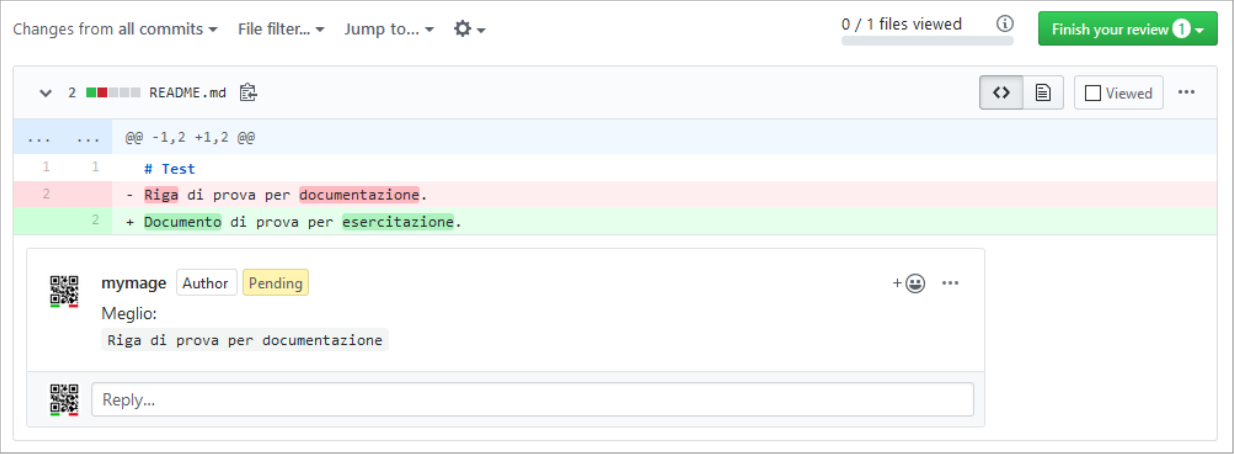The image size is (1234, 454).
Task: Copy README.md file path with clipboard icon
Action: tap(248, 93)
